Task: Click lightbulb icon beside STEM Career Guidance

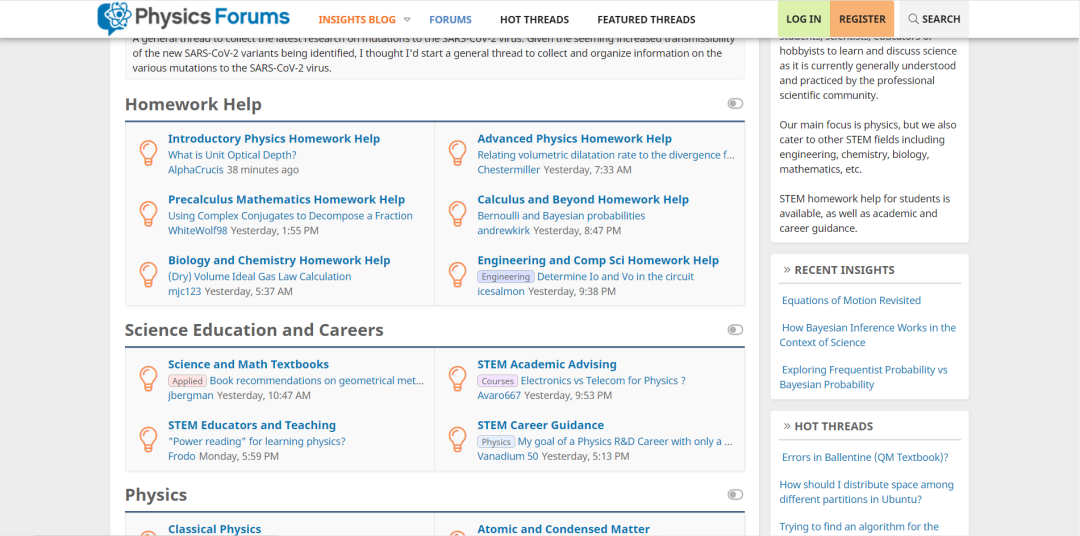Action: point(457,440)
